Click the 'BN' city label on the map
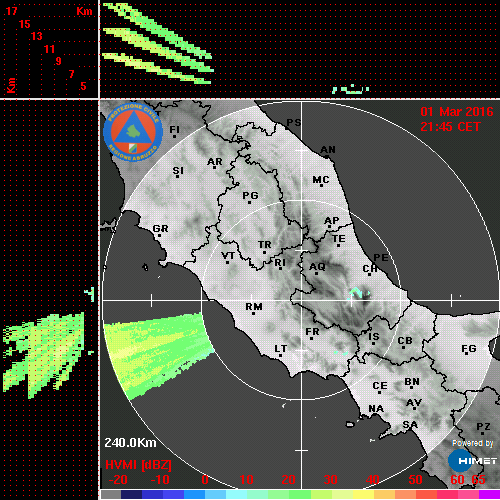 412,382
